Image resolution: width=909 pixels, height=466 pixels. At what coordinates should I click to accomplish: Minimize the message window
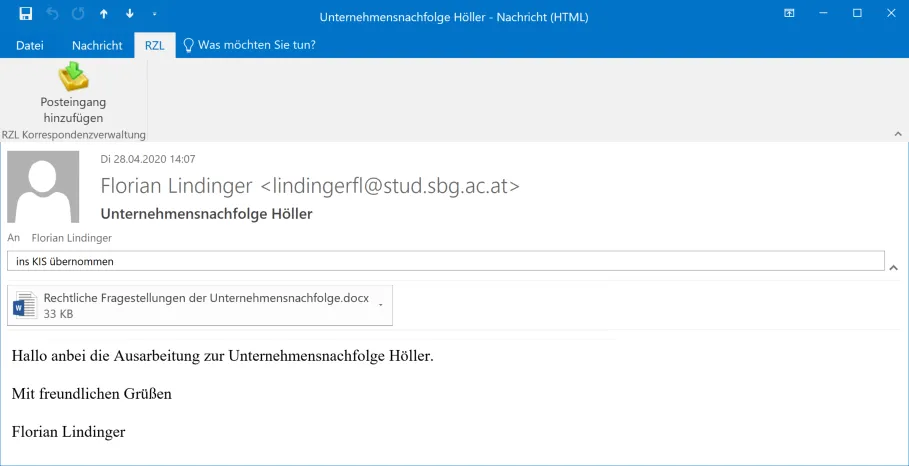pos(823,13)
